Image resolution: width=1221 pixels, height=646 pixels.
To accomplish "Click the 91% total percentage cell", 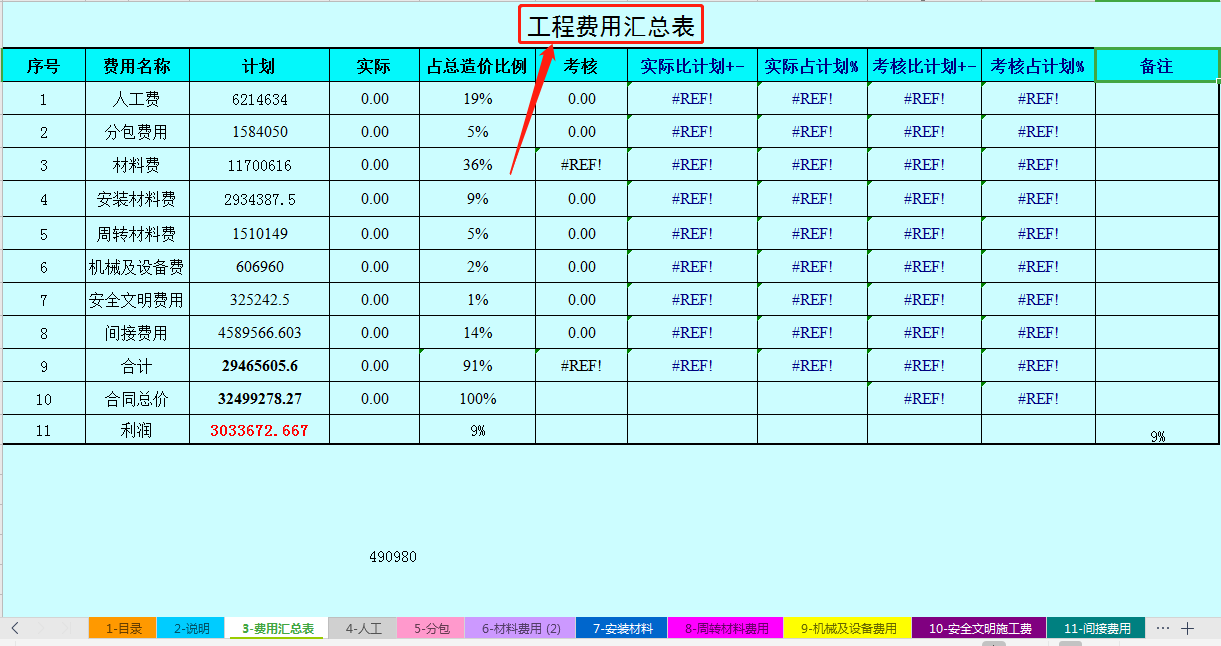I will [477, 365].
